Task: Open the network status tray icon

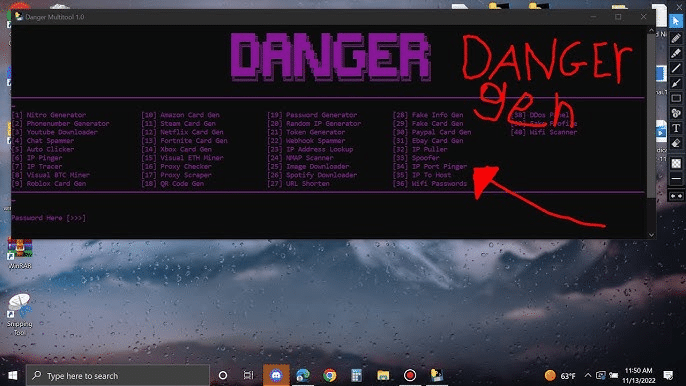Action: (601, 375)
